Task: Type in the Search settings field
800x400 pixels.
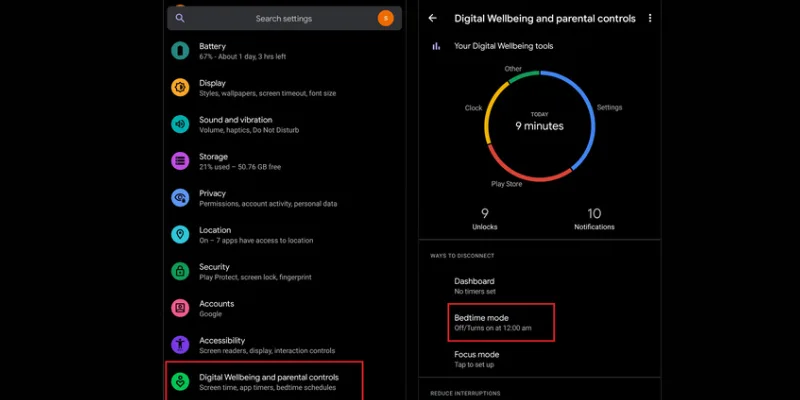Action: (x=284, y=18)
